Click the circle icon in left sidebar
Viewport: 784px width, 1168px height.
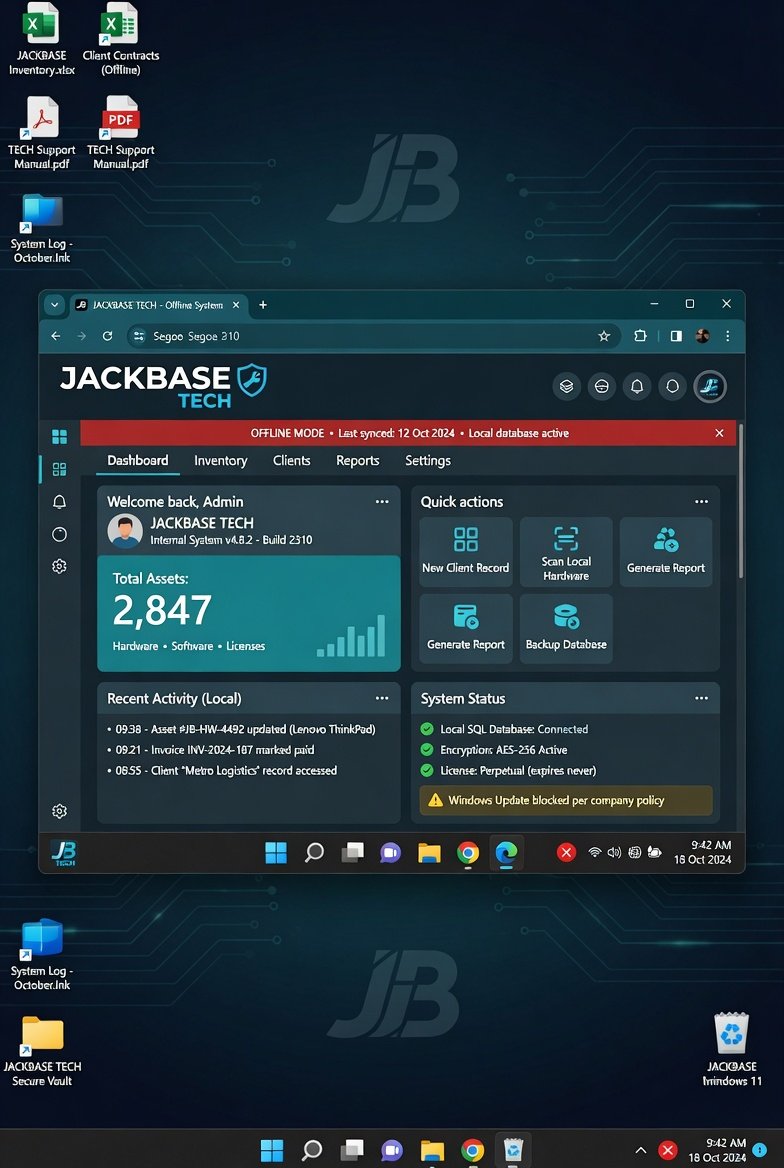coord(60,534)
